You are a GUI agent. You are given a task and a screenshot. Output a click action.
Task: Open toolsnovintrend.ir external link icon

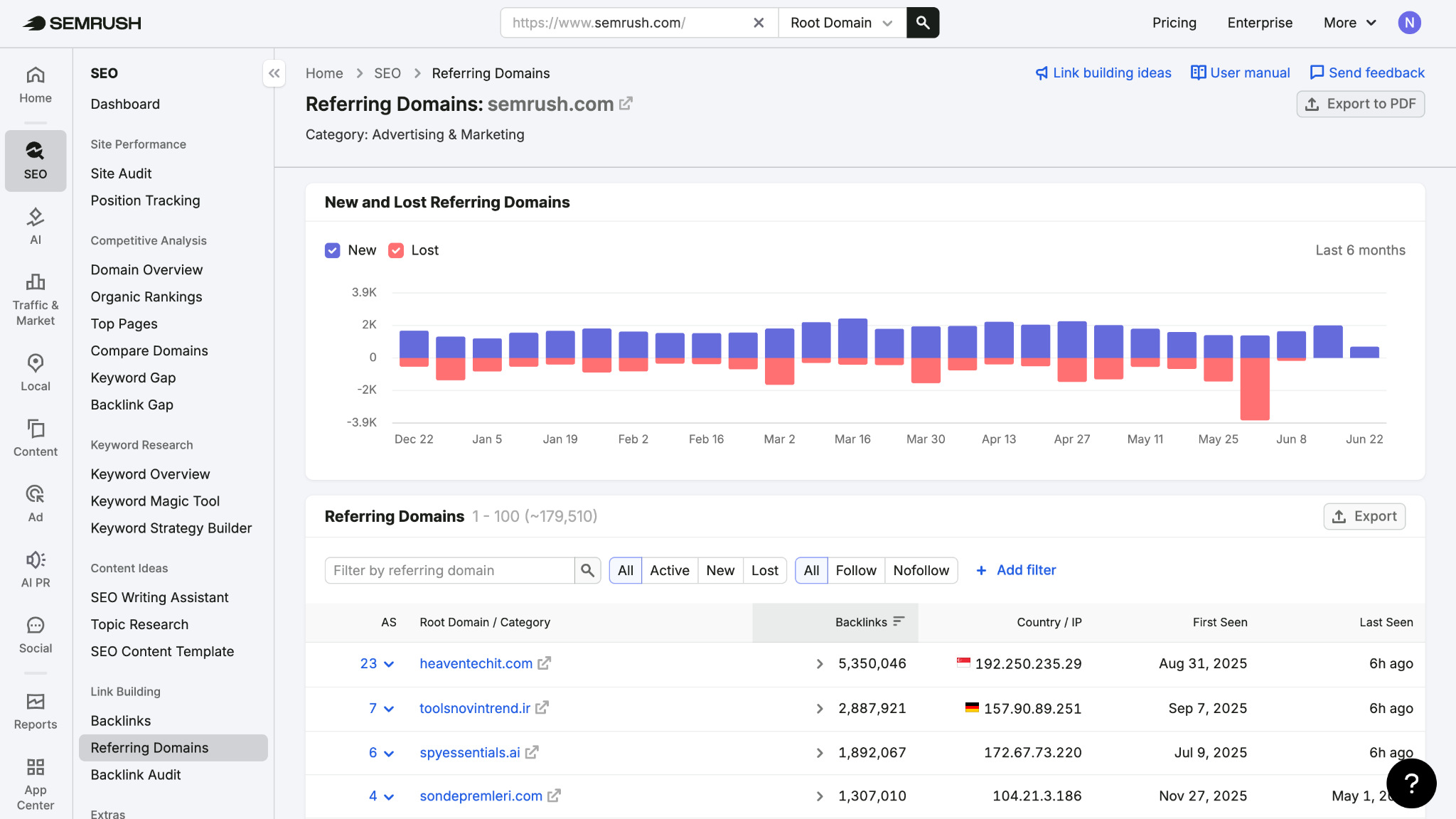pos(542,708)
